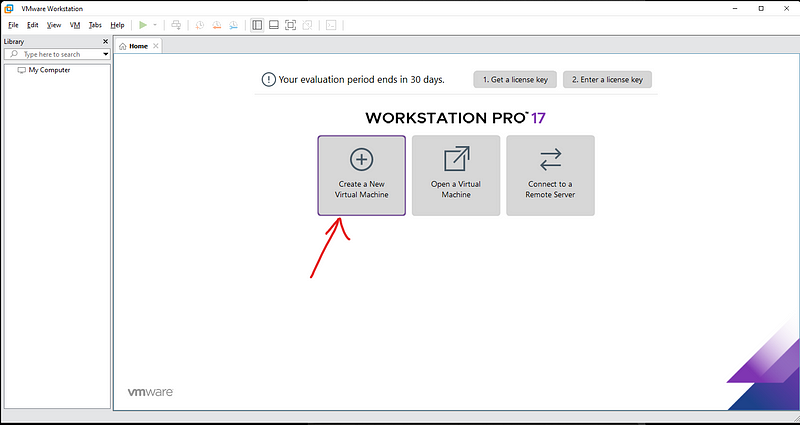Click Create a New Virtual Machine tile

pyautogui.click(x=362, y=176)
